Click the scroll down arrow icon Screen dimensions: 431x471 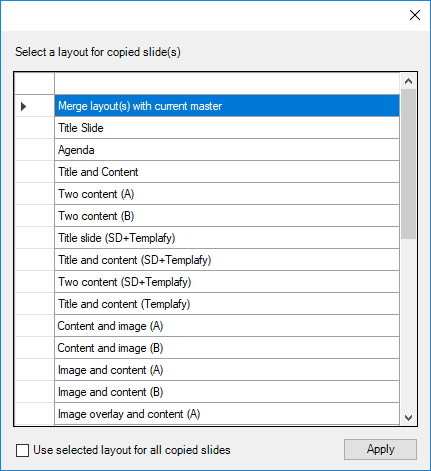pos(408,417)
